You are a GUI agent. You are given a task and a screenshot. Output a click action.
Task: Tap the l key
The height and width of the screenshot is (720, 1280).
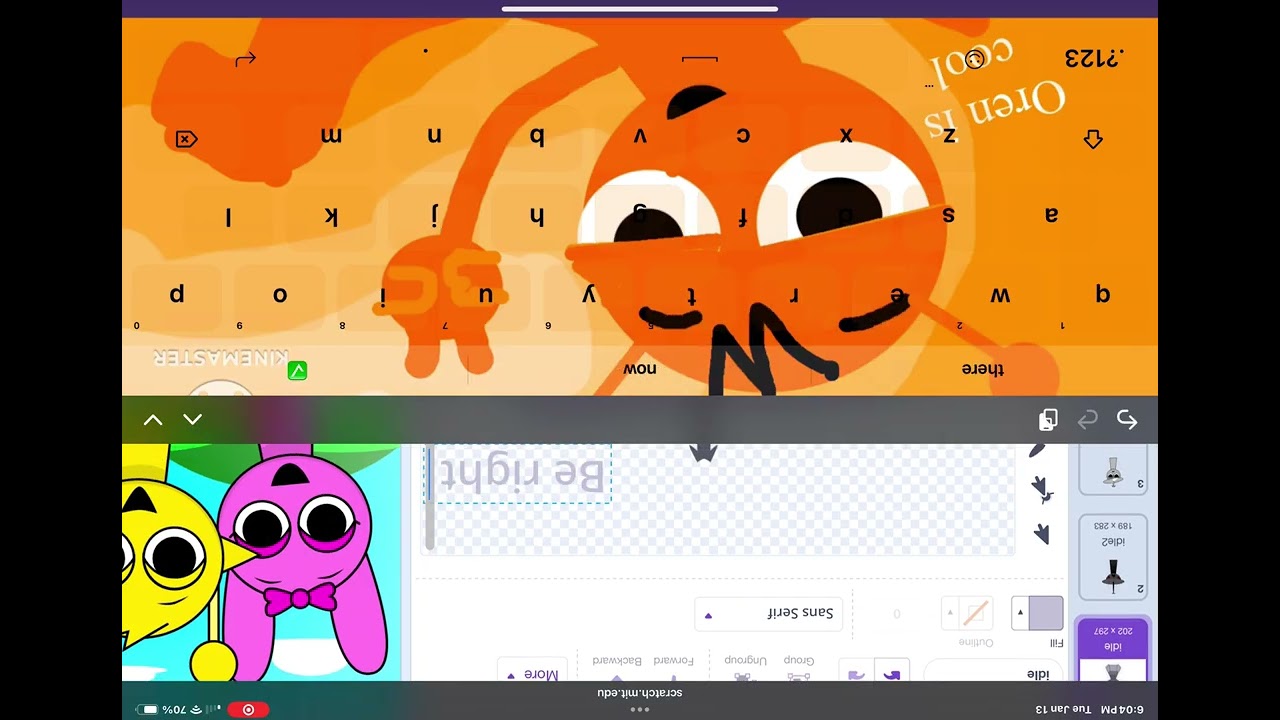coord(228,216)
